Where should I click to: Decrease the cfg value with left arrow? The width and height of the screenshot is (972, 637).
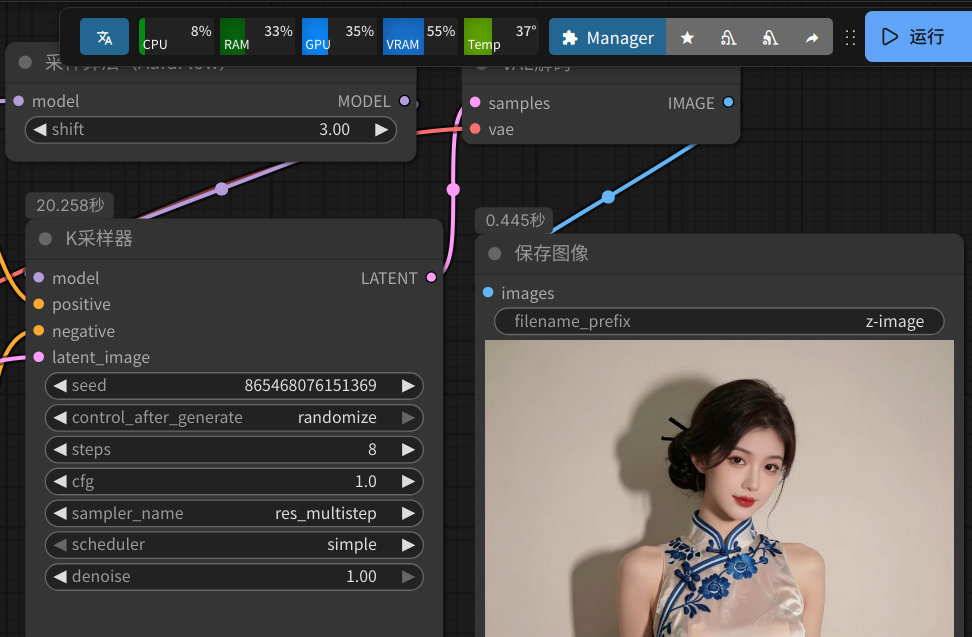[60, 481]
